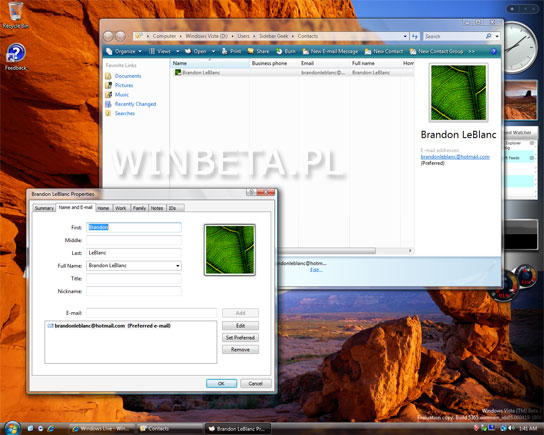Open Searches in Favorite Links

click(x=125, y=113)
